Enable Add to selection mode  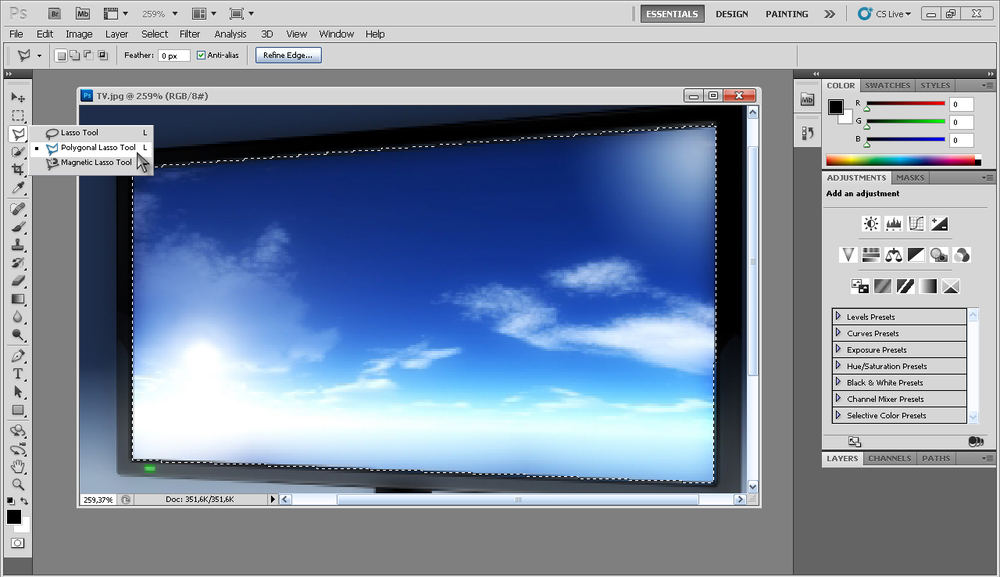tap(75, 56)
